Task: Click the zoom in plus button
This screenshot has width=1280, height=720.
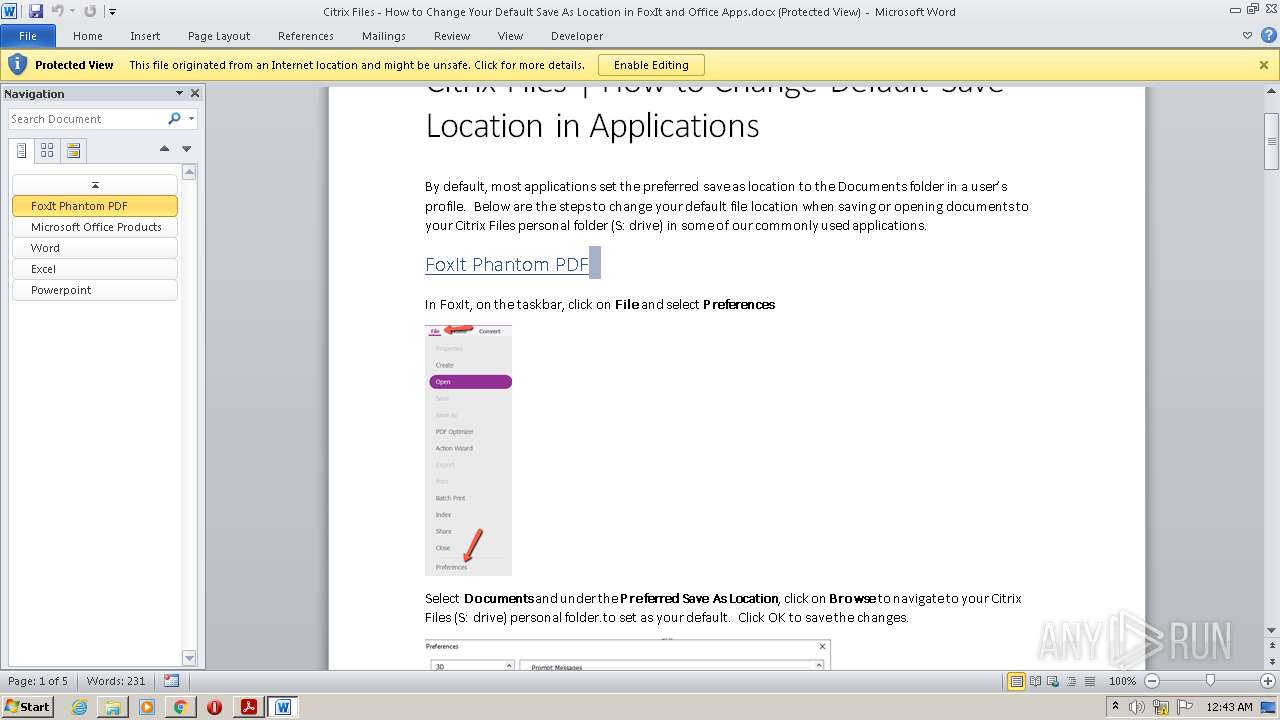Action: pyautogui.click(x=1268, y=681)
